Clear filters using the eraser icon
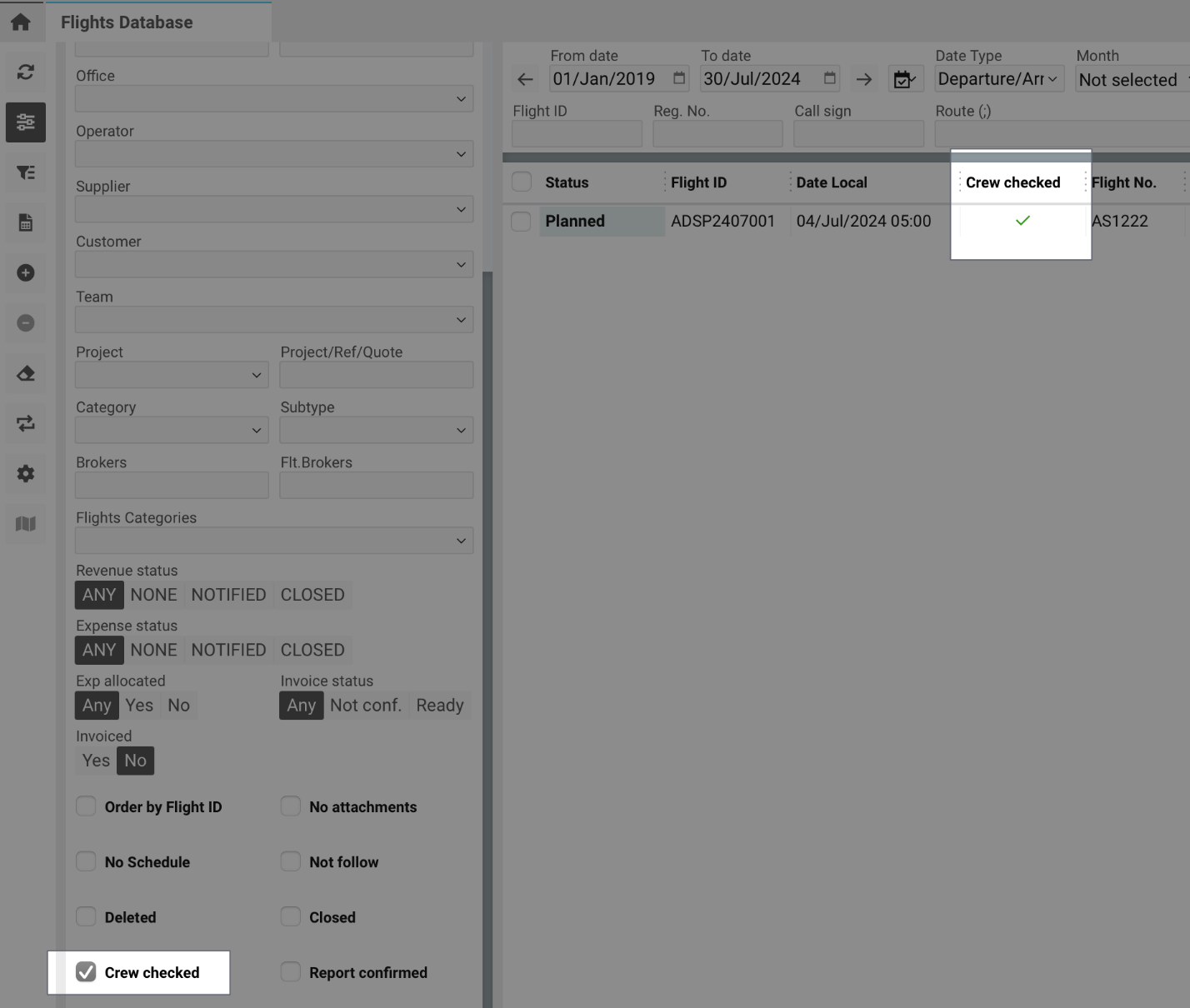Screen dimensions: 1190x1008 25,373
